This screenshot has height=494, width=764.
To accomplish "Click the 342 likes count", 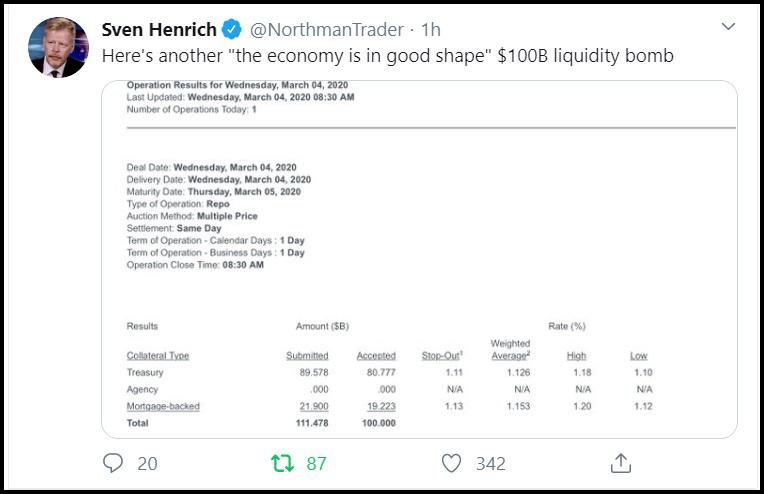I will click(x=491, y=463).
